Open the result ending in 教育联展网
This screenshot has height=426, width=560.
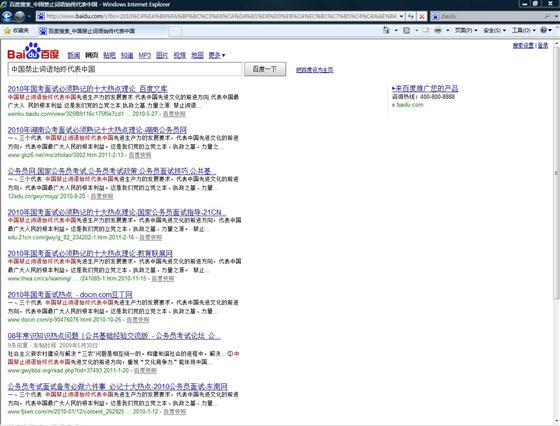(90, 254)
